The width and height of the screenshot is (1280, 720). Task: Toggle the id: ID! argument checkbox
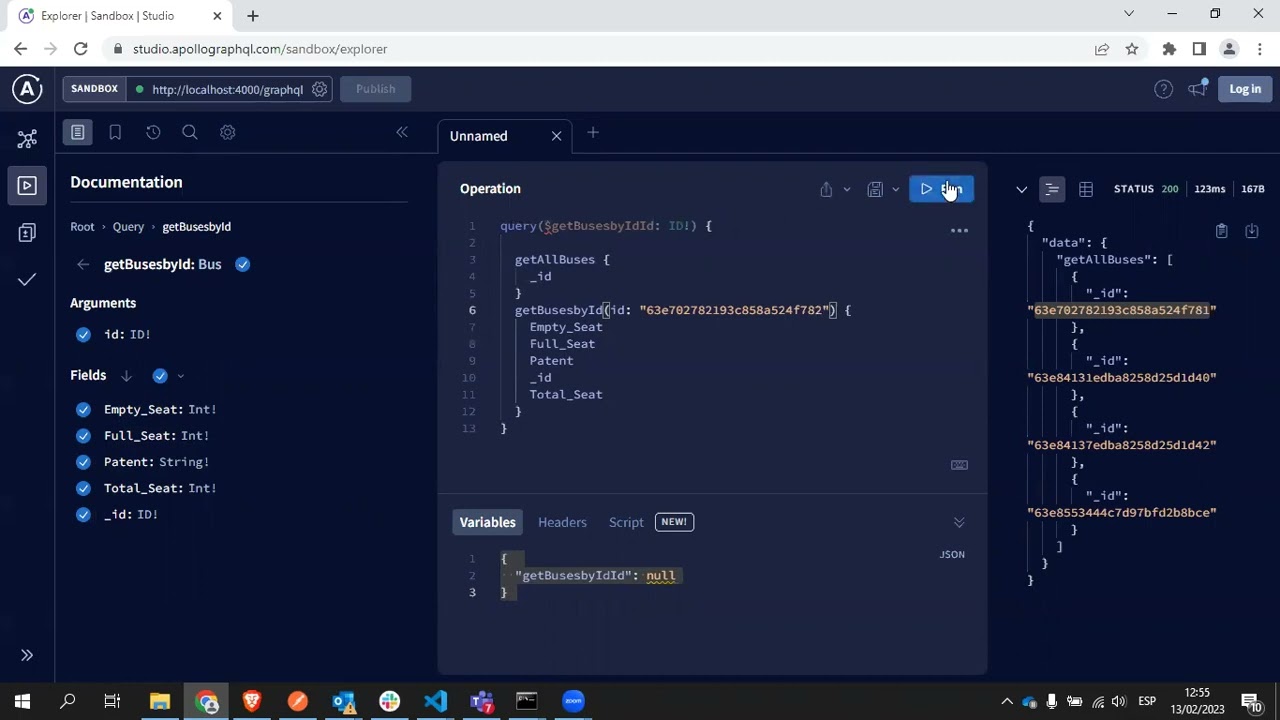tap(83, 334)
